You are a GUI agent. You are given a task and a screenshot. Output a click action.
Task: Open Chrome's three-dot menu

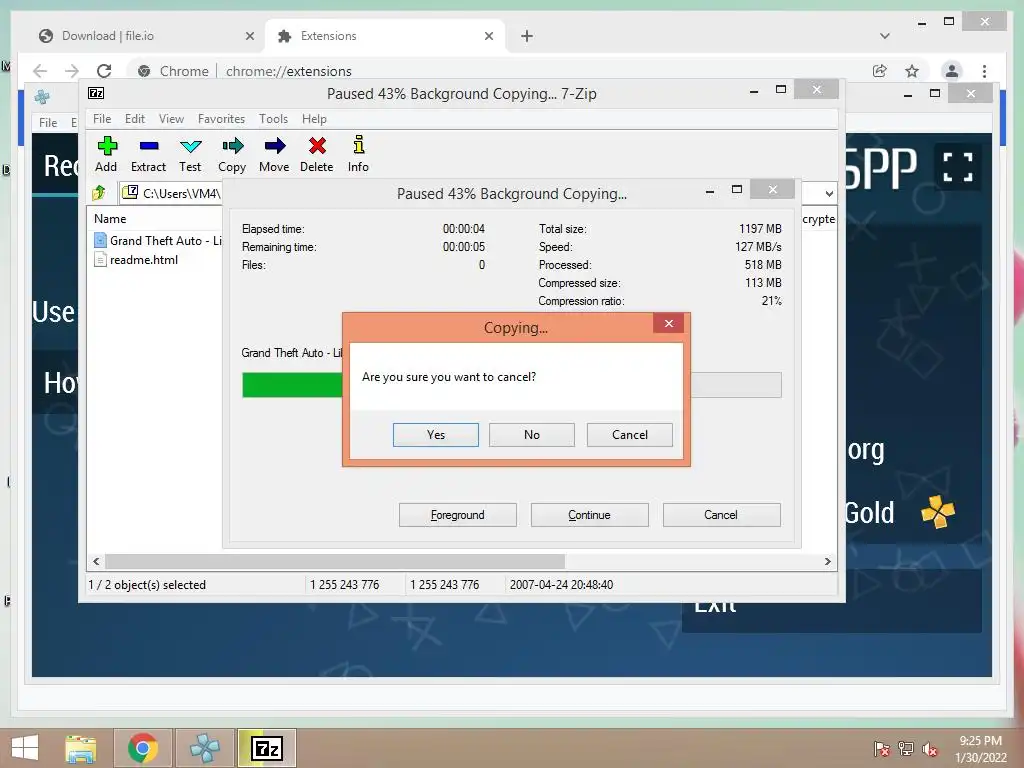tap(984, 71)
